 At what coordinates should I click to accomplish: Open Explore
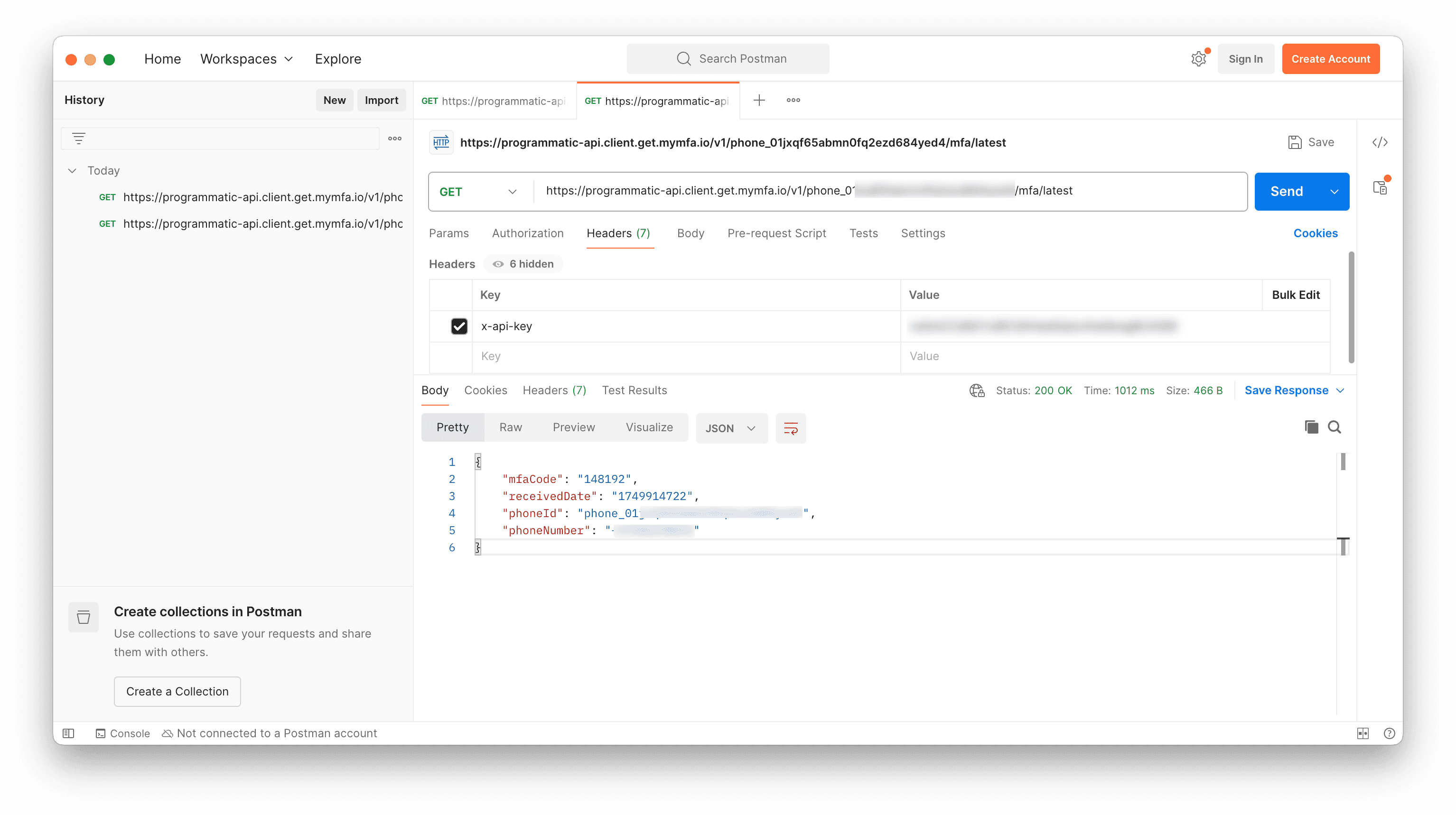coord(338,59)
